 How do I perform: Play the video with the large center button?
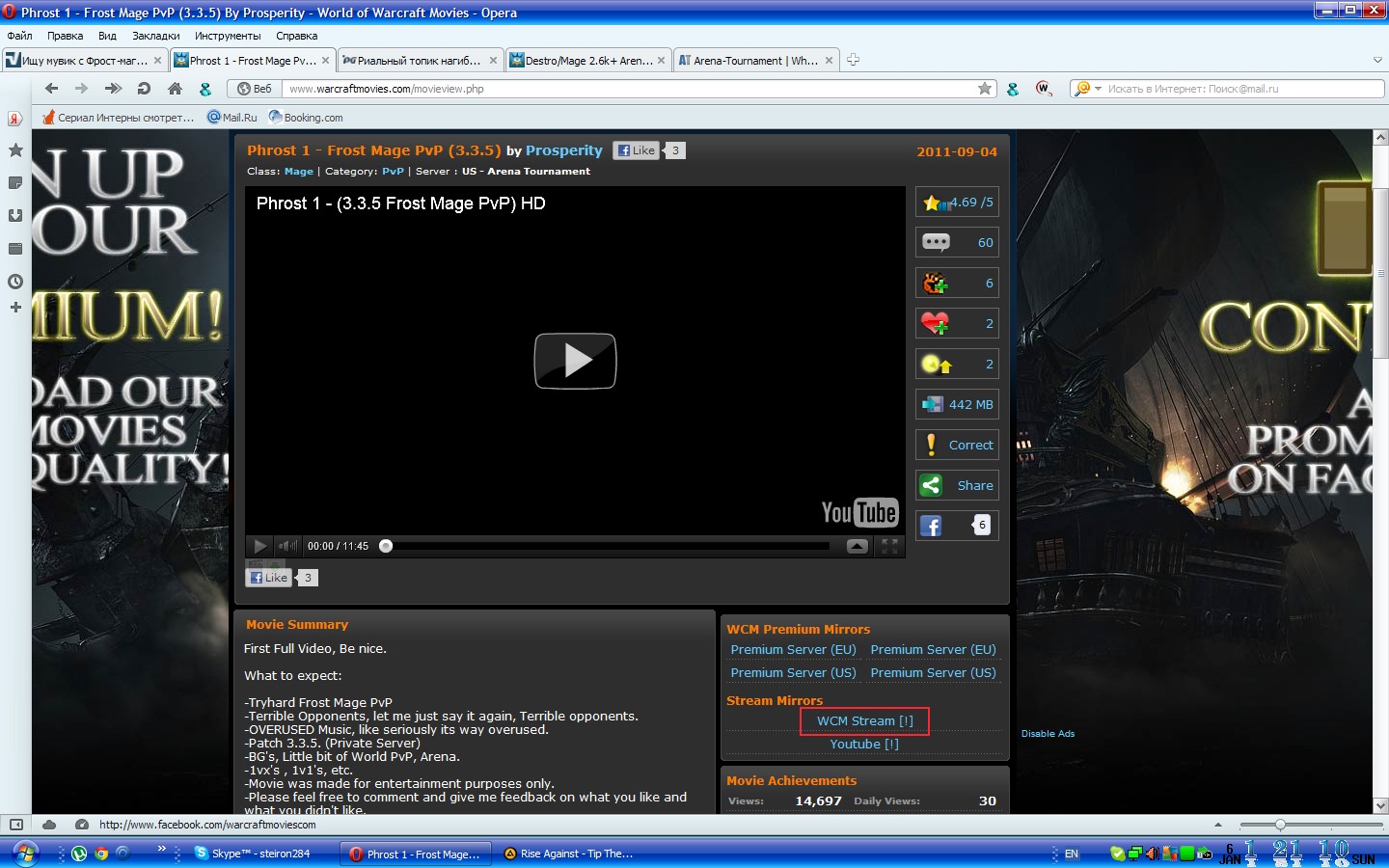tap(575, 361)
